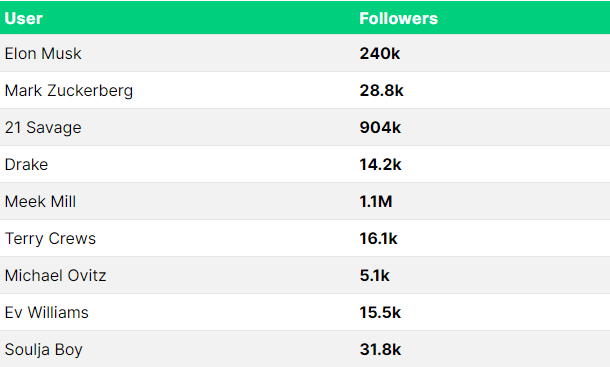
Task: Click the 240k followers value
Action: [x=380, y=53]
